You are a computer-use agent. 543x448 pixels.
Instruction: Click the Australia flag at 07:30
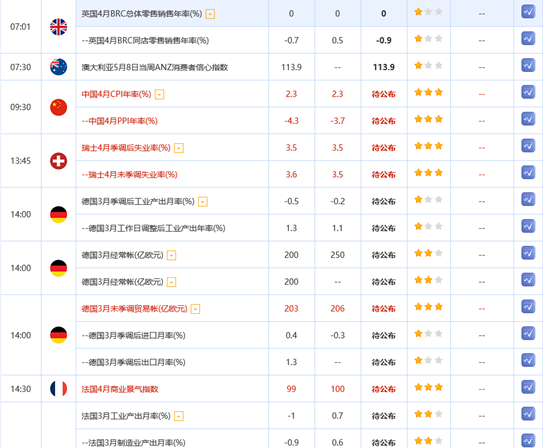click(x=59, y=67)
